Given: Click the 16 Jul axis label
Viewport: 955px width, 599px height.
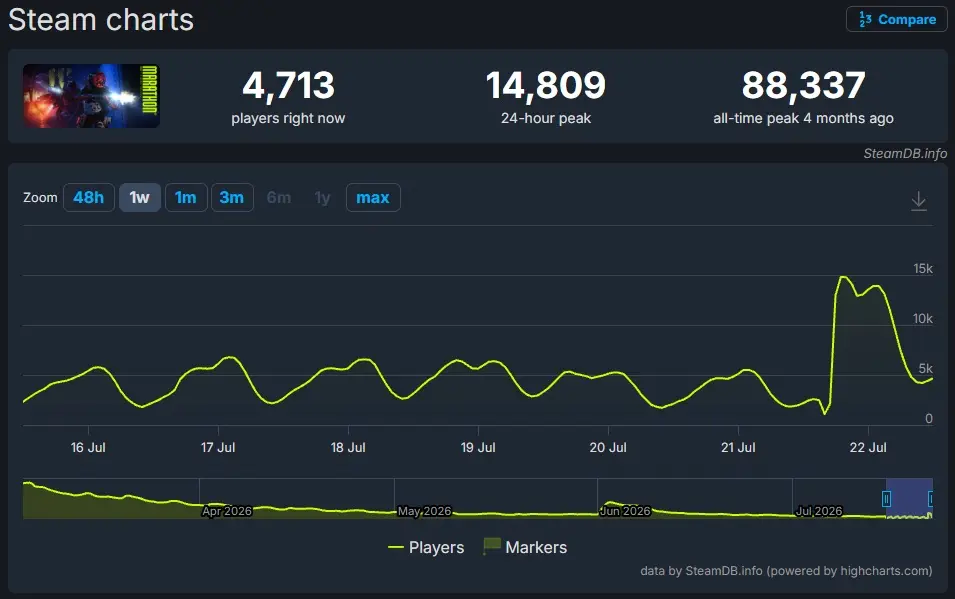Looking at the screenshot, I should 88,447.
